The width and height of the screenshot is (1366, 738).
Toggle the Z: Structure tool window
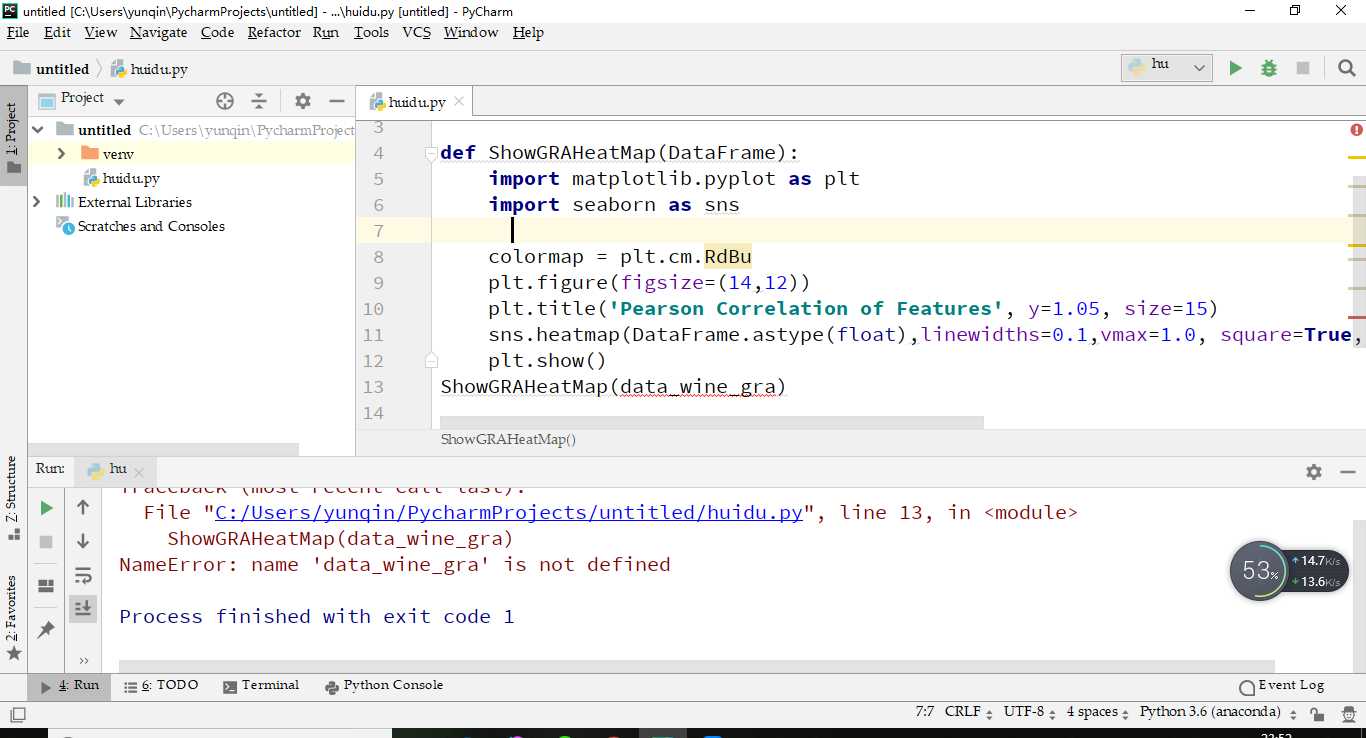point(12,498)
